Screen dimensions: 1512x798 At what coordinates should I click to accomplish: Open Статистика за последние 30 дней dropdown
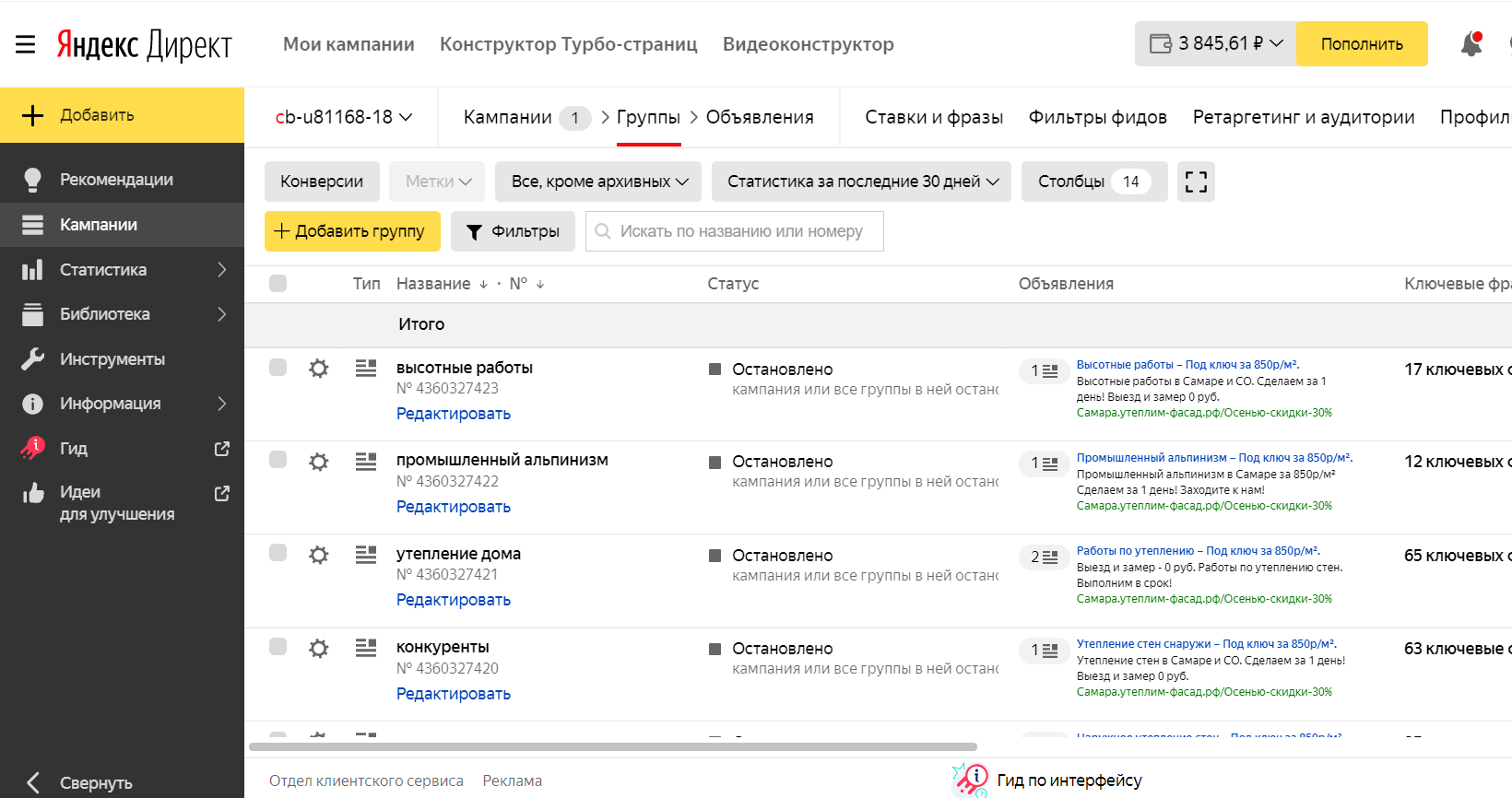(x=861, y=182)
